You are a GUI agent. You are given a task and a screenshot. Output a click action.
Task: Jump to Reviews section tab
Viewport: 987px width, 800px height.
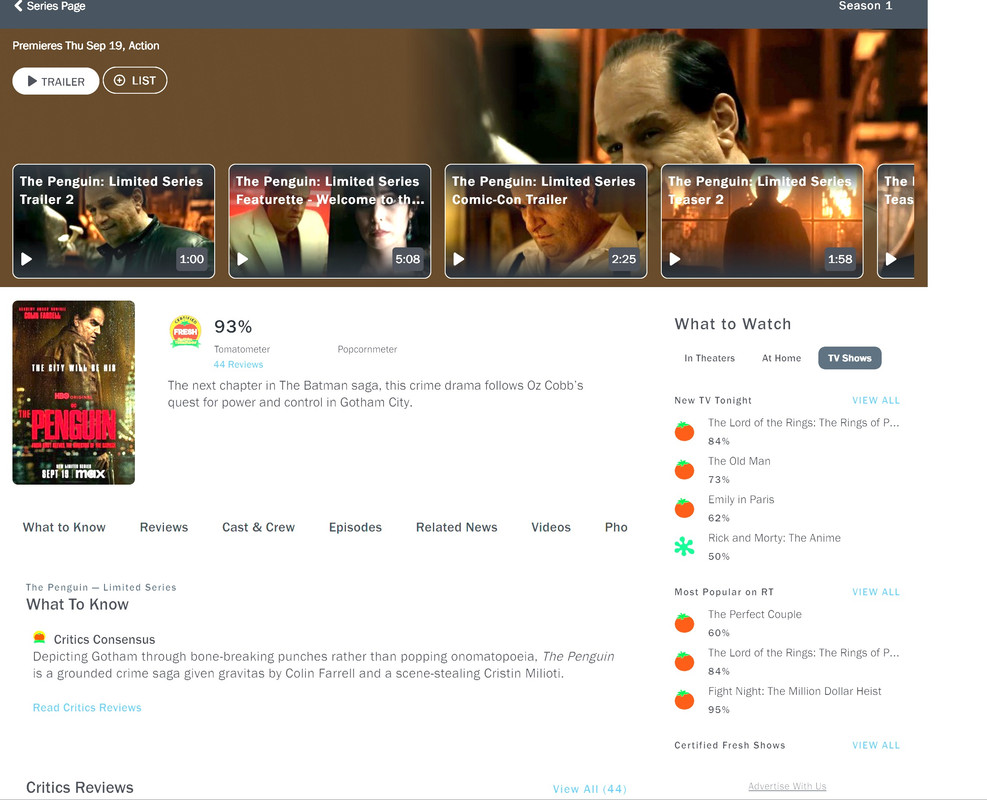[x=164, y=527]
